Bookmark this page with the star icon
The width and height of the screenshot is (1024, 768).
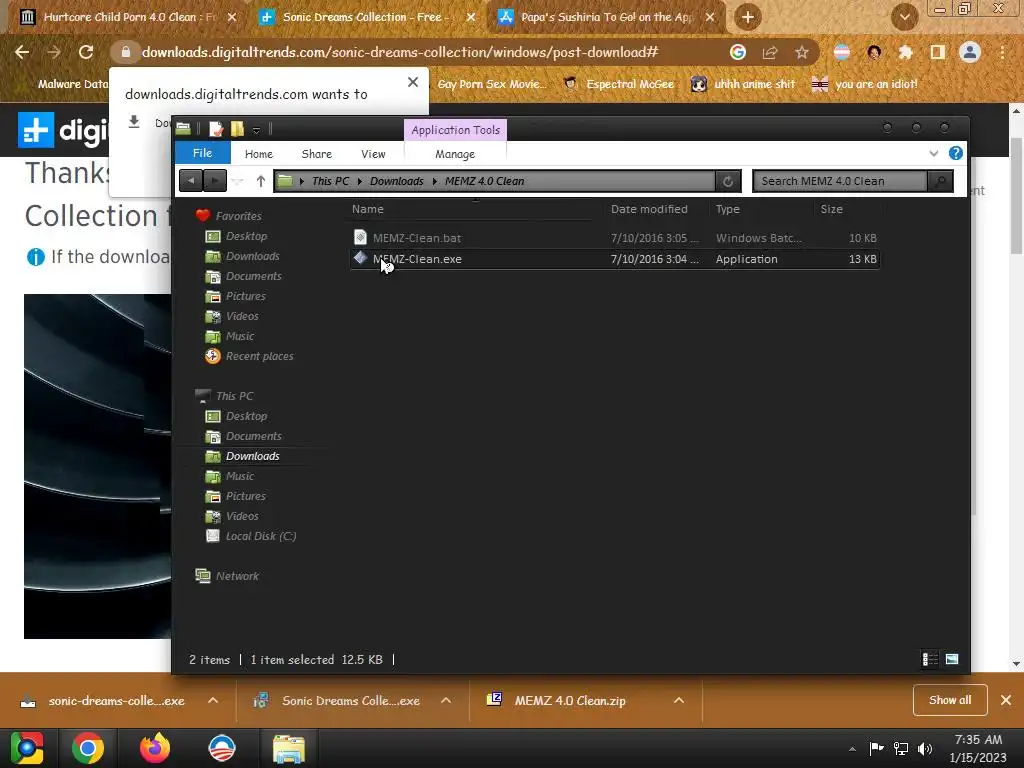coord(802,52)
